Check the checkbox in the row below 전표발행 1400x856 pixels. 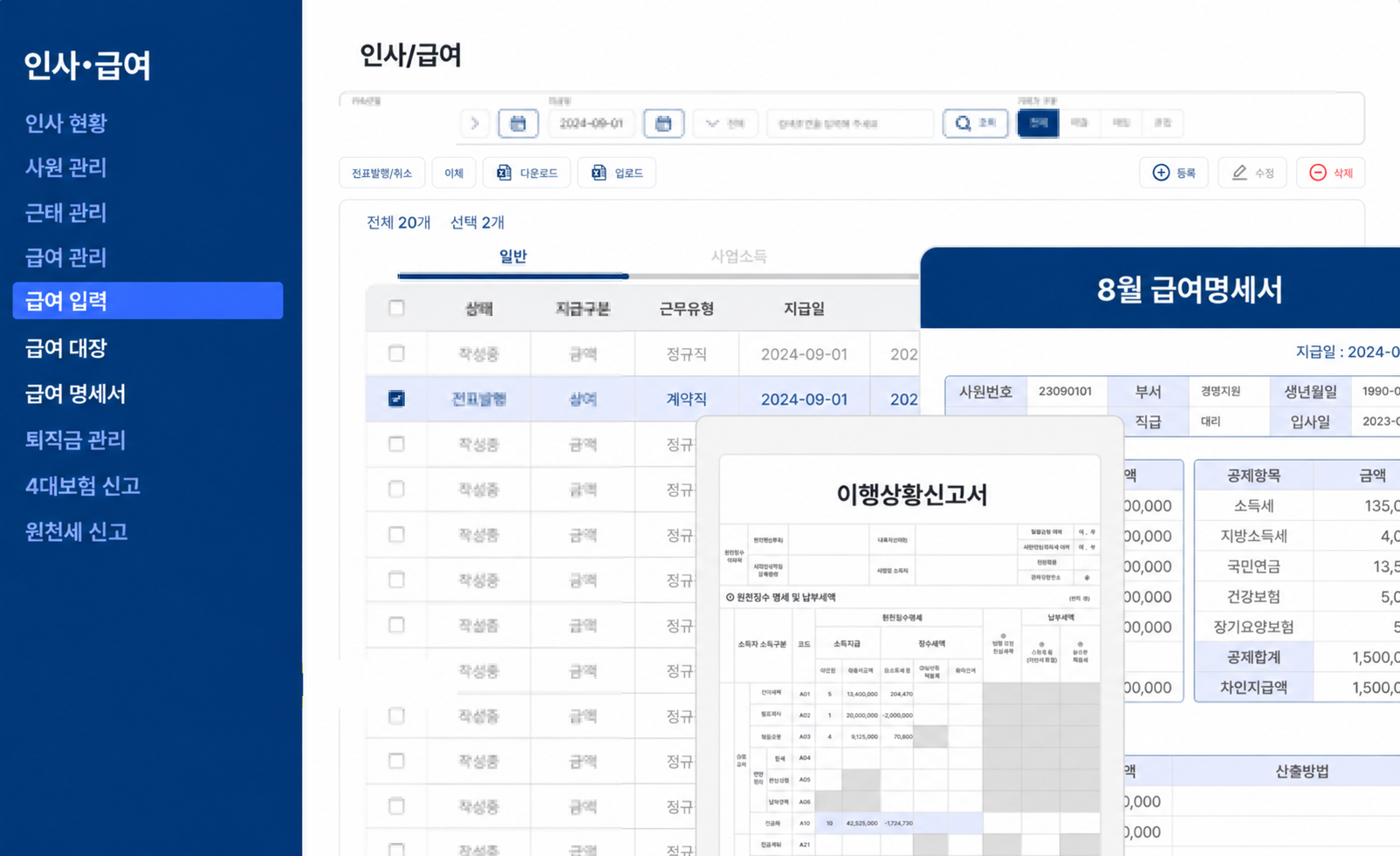tap(396, 444)
